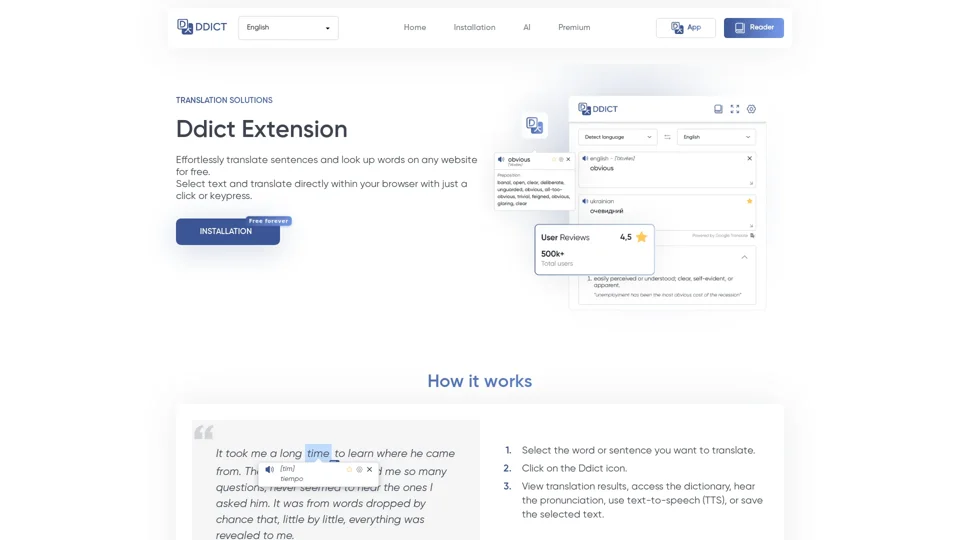The image size is (960, 540).
Task: Click the resize handle of the source text box
Action: [751, 183]
